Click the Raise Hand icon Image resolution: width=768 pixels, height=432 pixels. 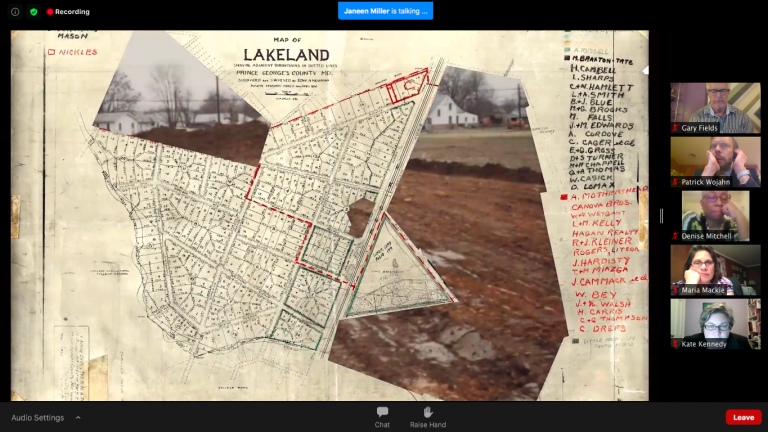pos(427,416)
